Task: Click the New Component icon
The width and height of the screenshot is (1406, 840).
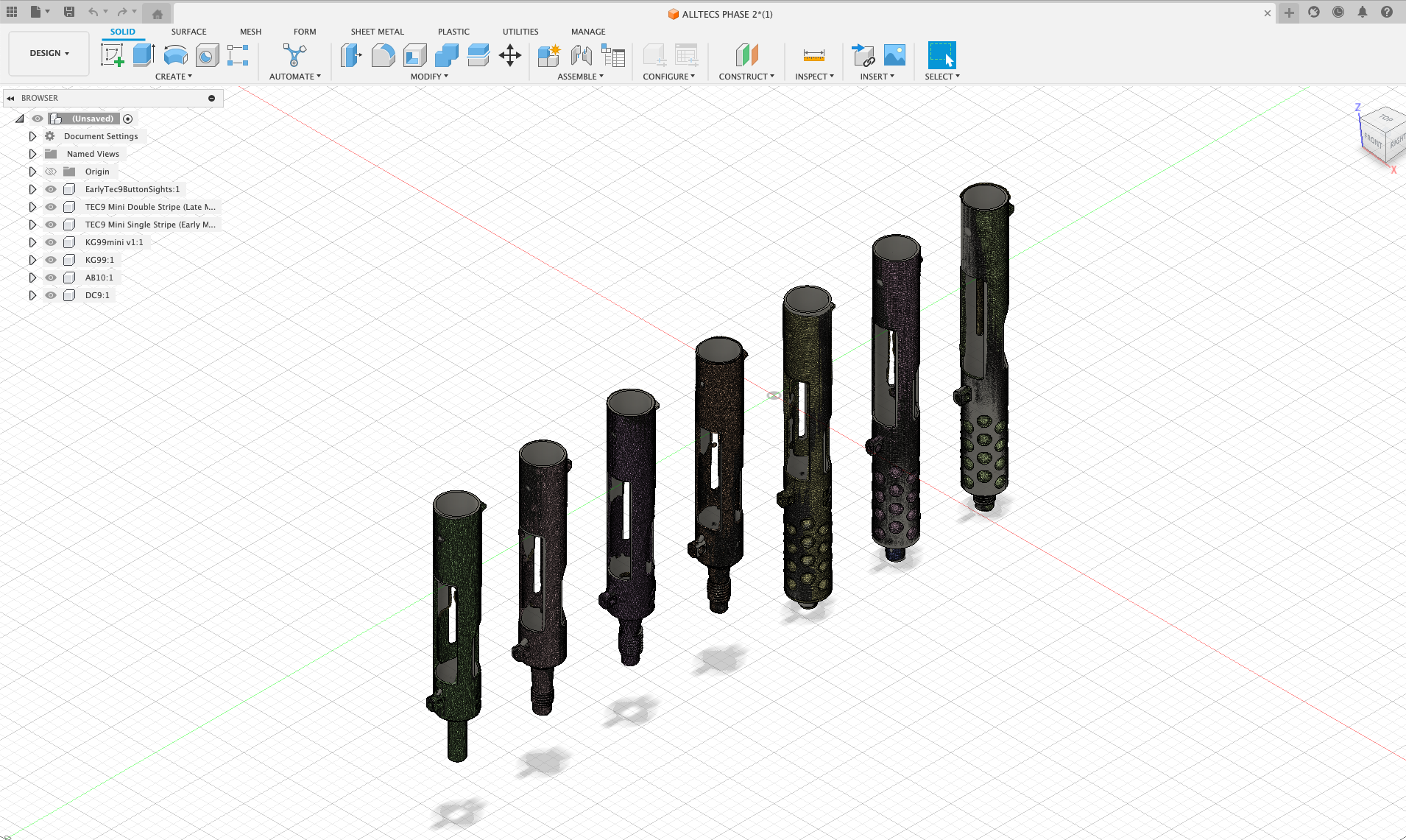Action: (x=549, y=55)
